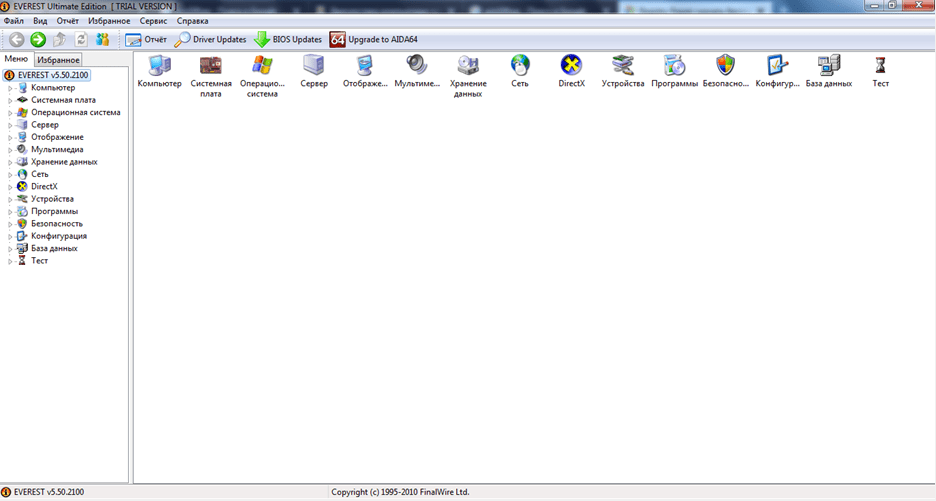Expand the DirectX tree node arrow
This screenshot has width=936, height=501.
10,186
